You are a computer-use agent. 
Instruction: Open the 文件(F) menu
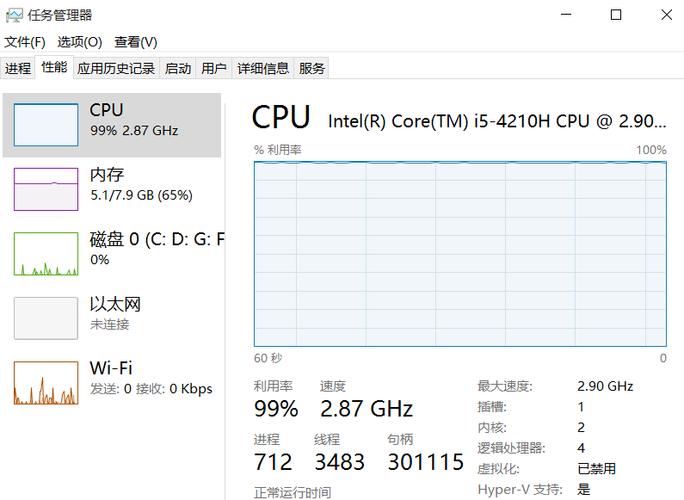[x=25, y=42]
